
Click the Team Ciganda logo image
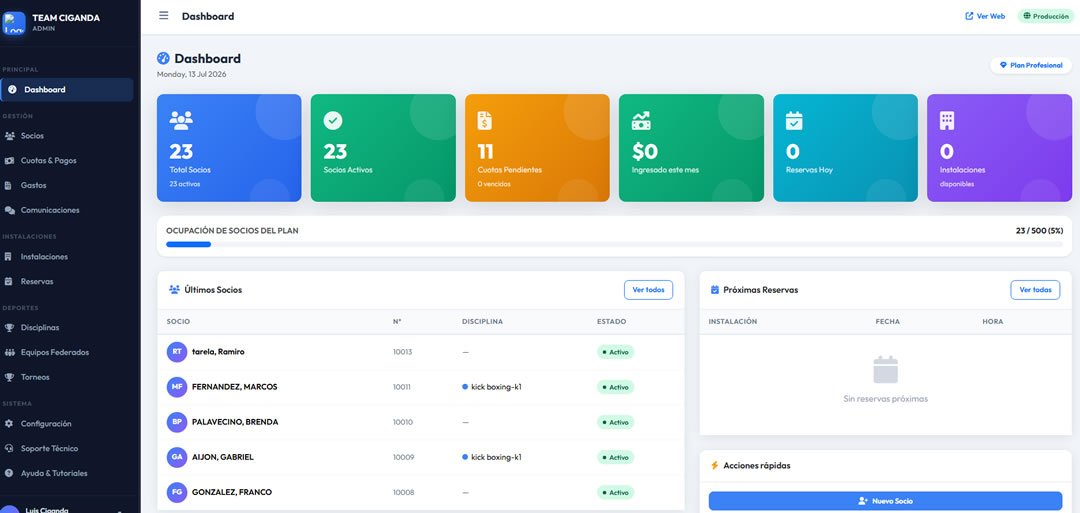[14, 22]
